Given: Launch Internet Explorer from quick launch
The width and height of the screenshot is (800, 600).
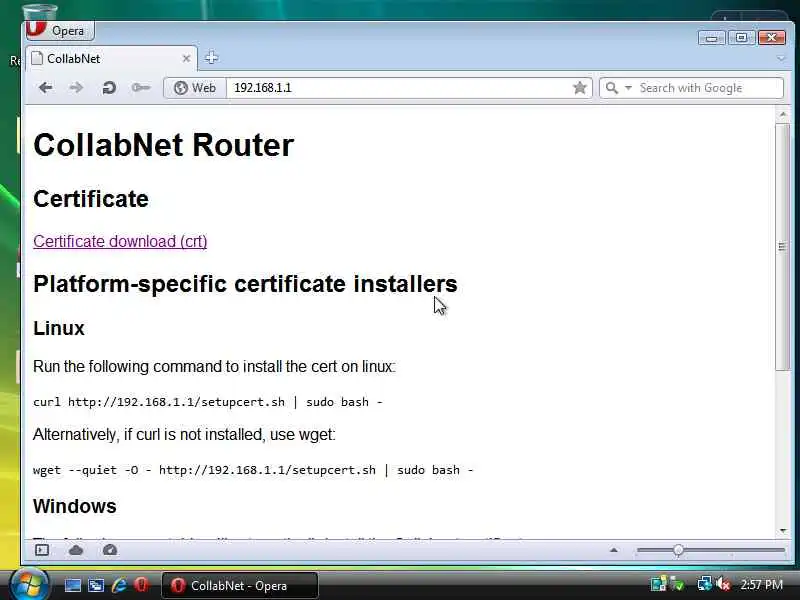Looking at the screenshot, I should 119,585.
